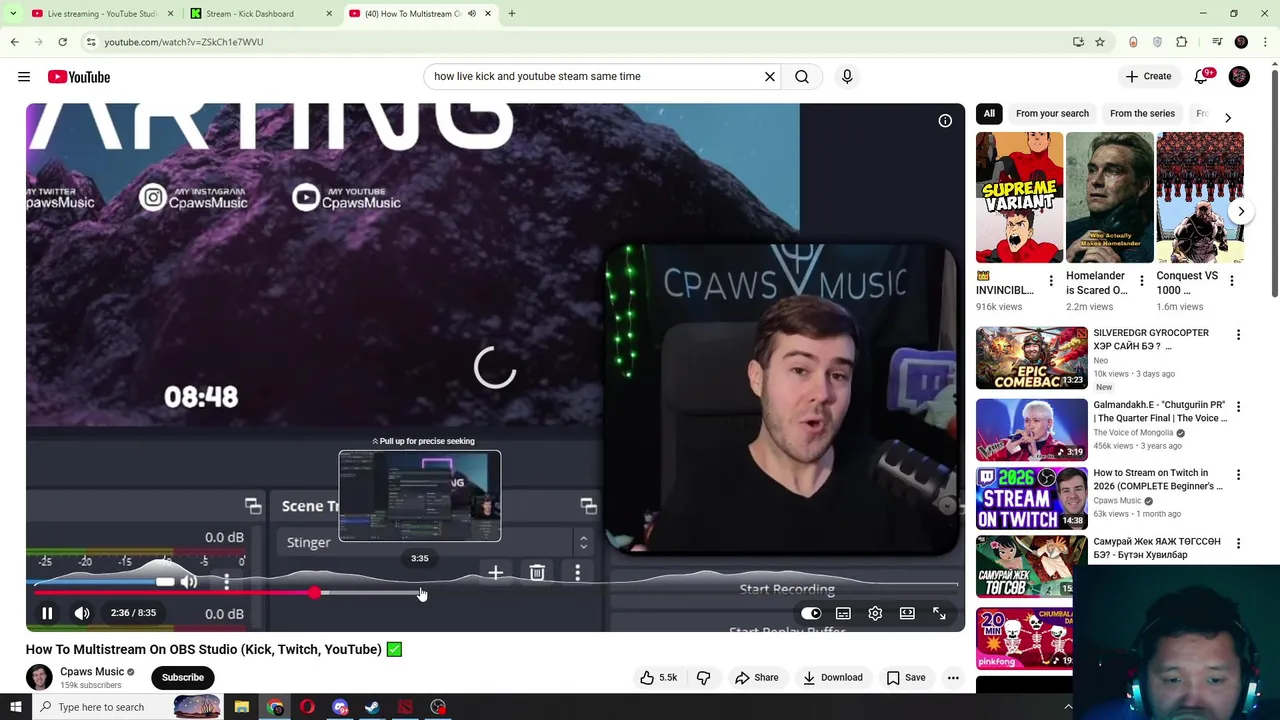This screenshot has height=720, width=1280.
Task: Open Steam from the taskbar
Action: (x=372, y=707)
